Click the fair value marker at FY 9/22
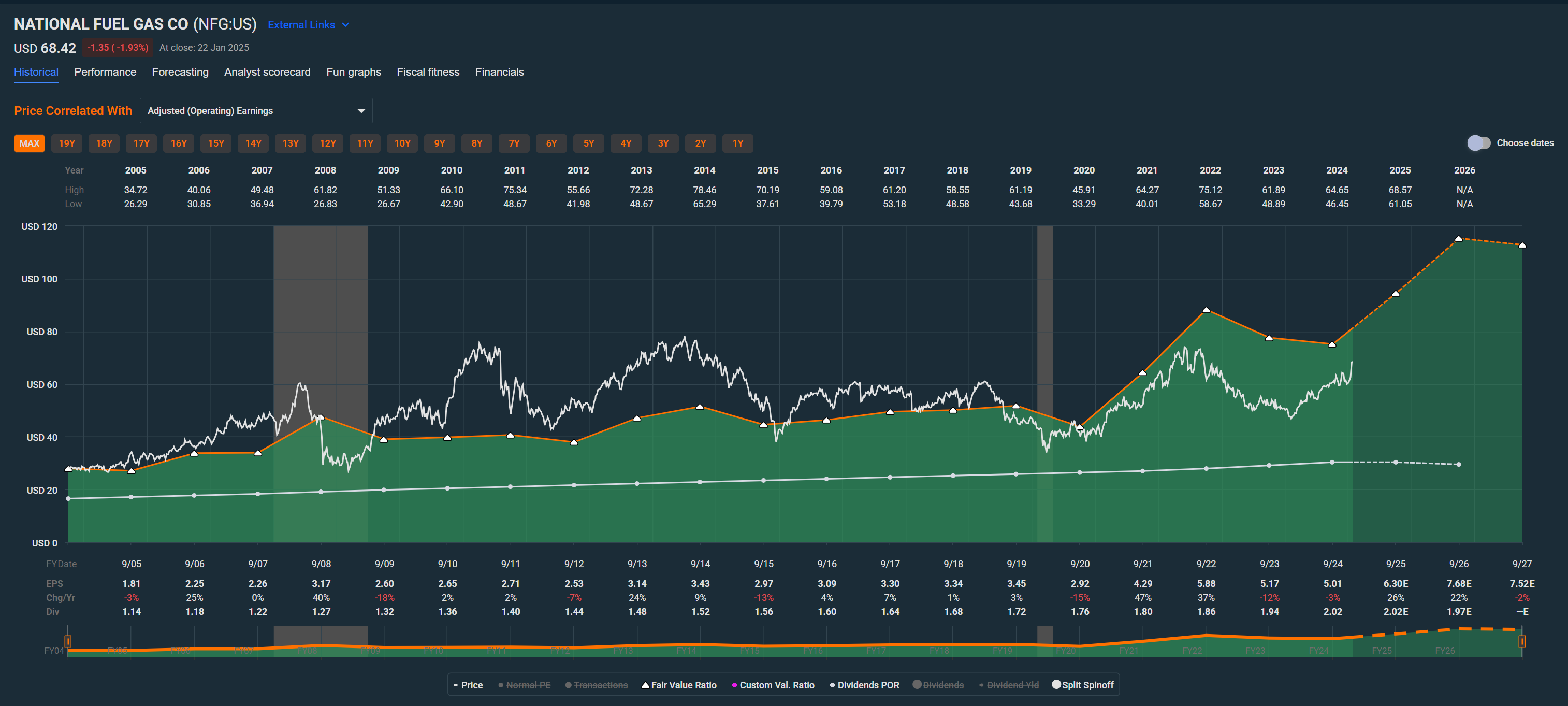Viewport: 1568px width, 706px height. (1206, 310)
